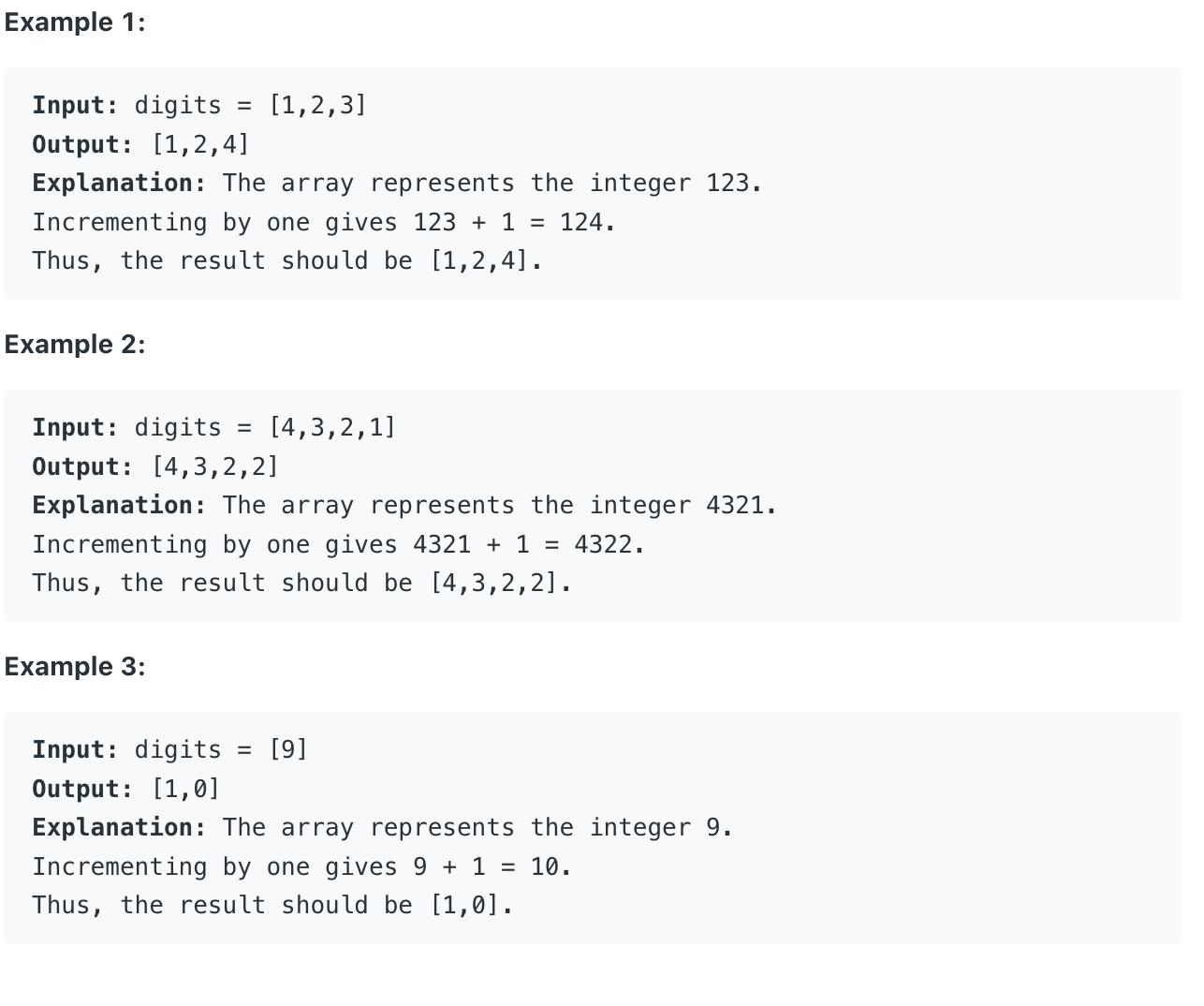The height and width of the screenshot is (1006, 1204).
Task: Click the output array [4,3,2,2] in Example 2
Action: pos(215,466)
